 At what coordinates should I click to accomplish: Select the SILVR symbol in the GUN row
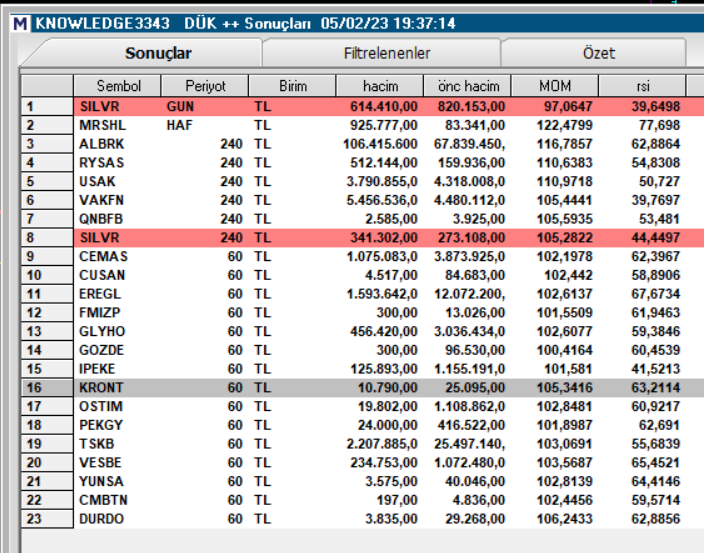(99, 106)
